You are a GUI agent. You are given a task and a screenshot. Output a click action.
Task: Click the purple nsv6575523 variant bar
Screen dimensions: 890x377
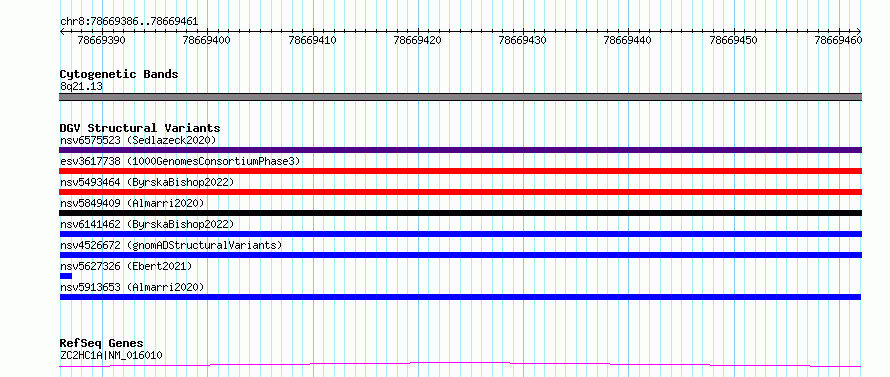tap(460, 150)
